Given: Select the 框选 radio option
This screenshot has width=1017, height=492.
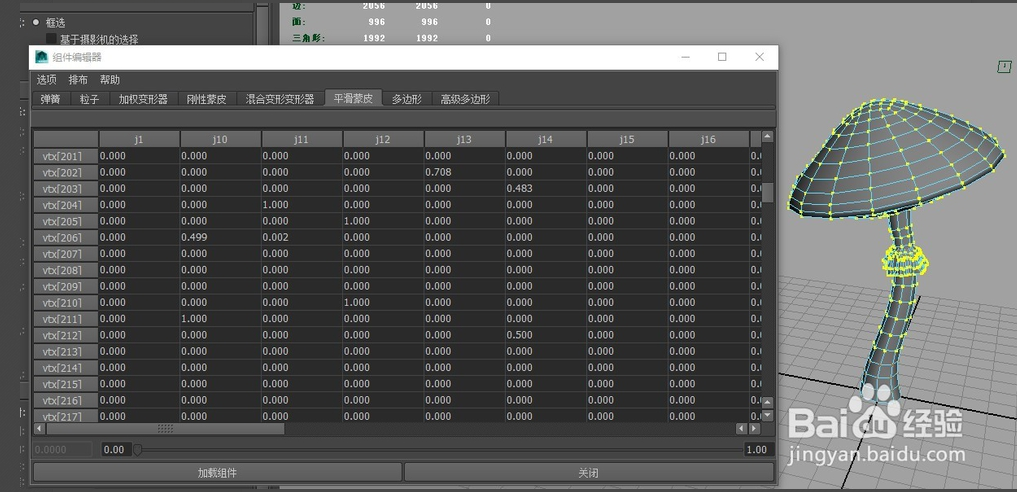Looking at the screenshot, I should point(36,23).
